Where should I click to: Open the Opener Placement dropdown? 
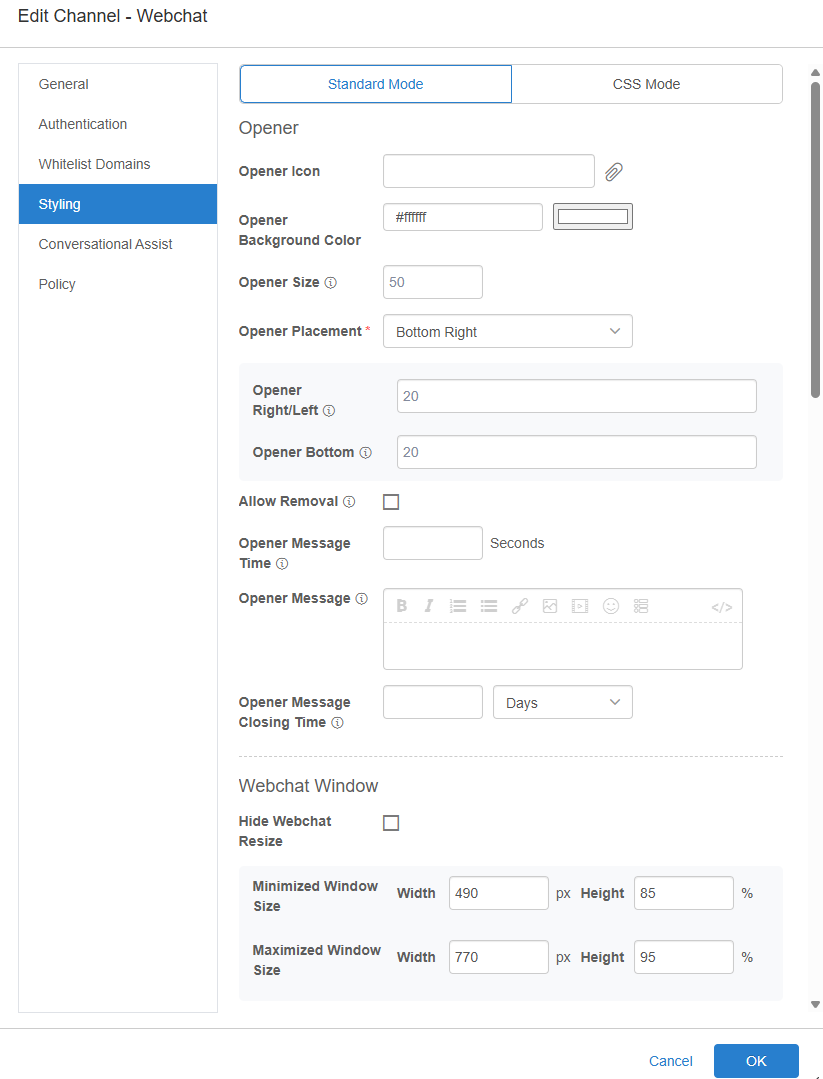tap(507, 332)
